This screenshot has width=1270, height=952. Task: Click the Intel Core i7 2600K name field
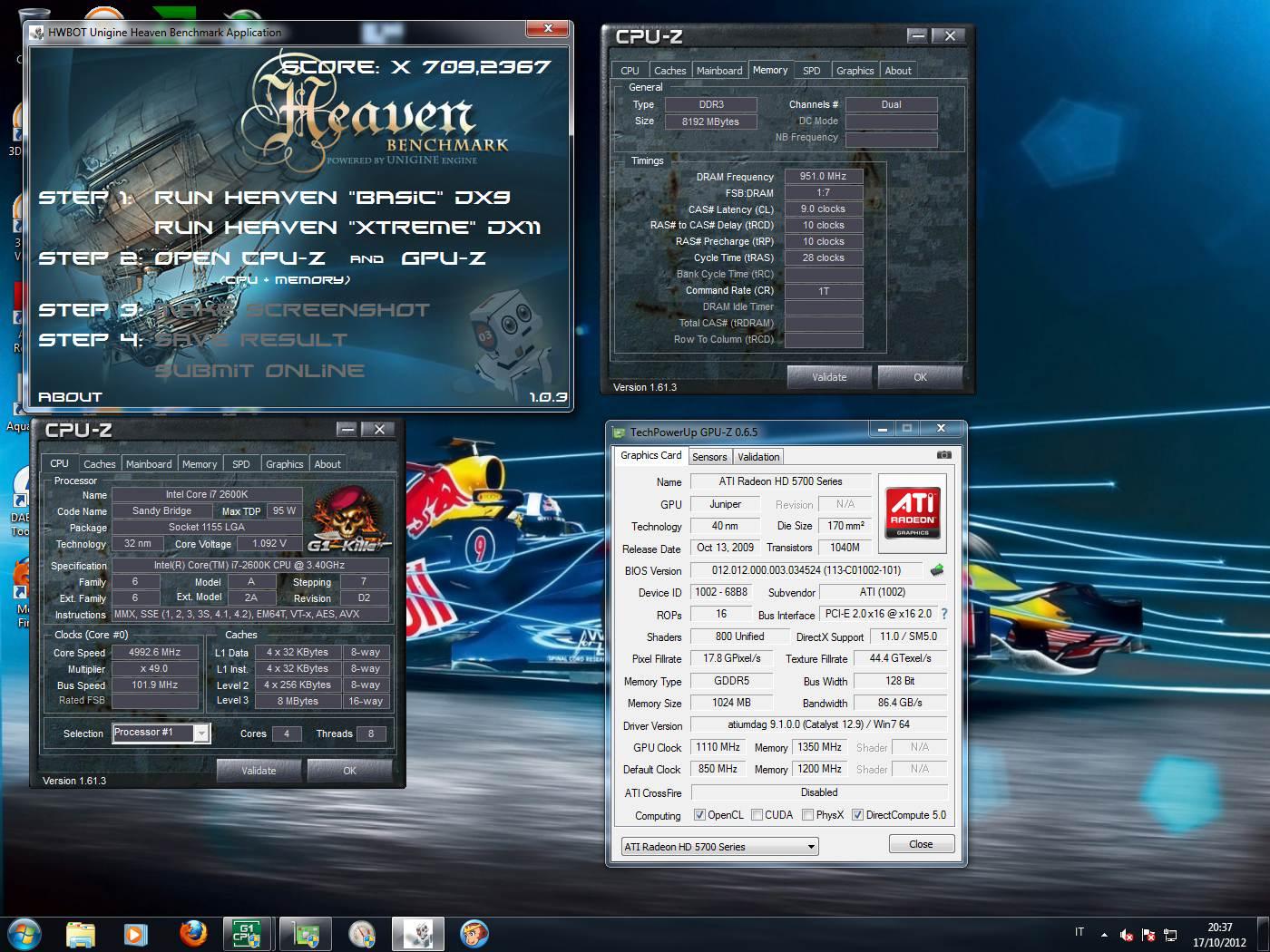click(x=206, y=495)
